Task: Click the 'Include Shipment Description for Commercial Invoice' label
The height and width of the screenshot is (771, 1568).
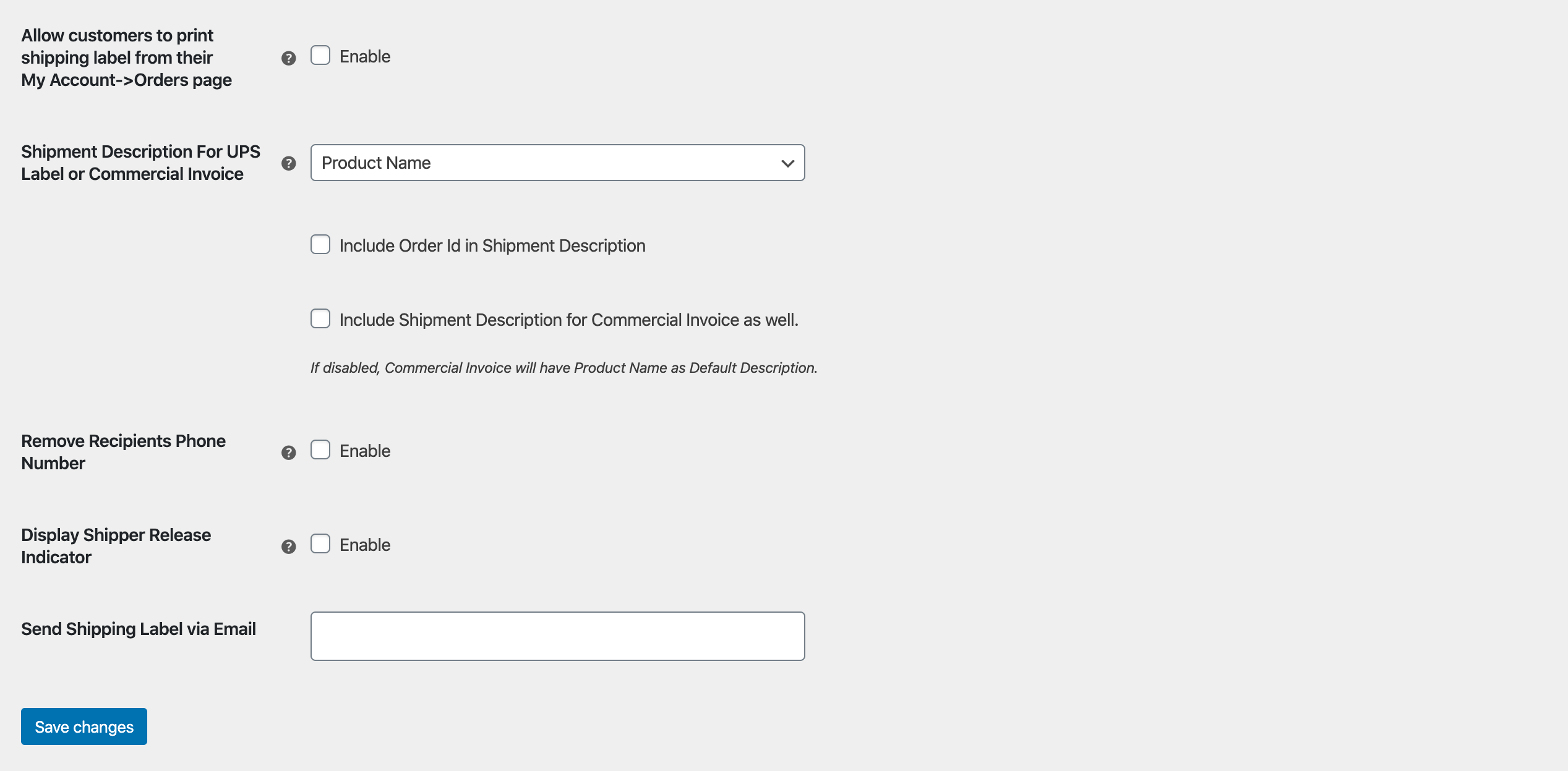Action: point(569,320)
